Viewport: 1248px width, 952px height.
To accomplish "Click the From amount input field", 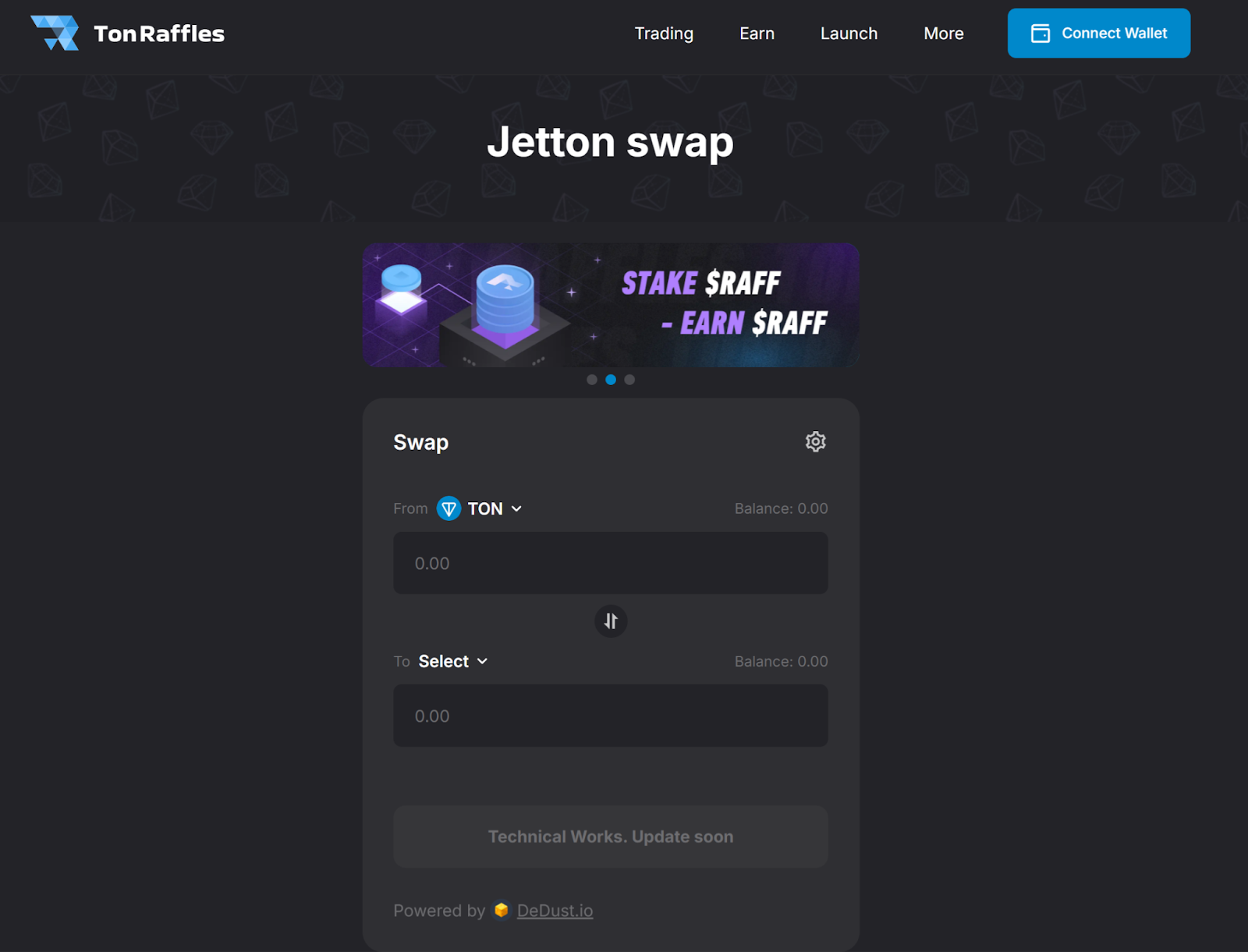I will pos(611,563).
